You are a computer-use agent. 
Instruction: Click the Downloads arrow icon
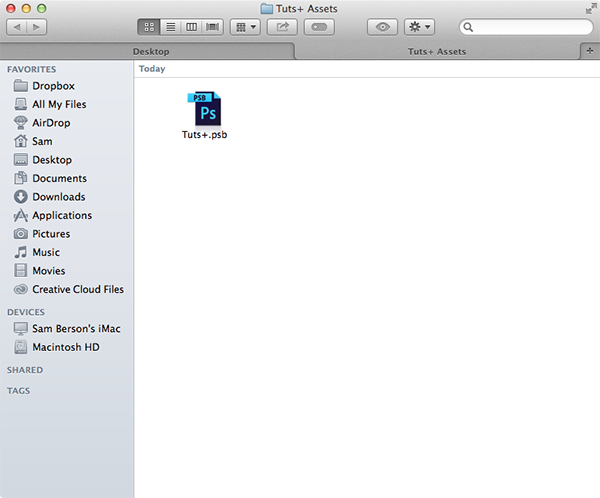(x=21, y=197)
